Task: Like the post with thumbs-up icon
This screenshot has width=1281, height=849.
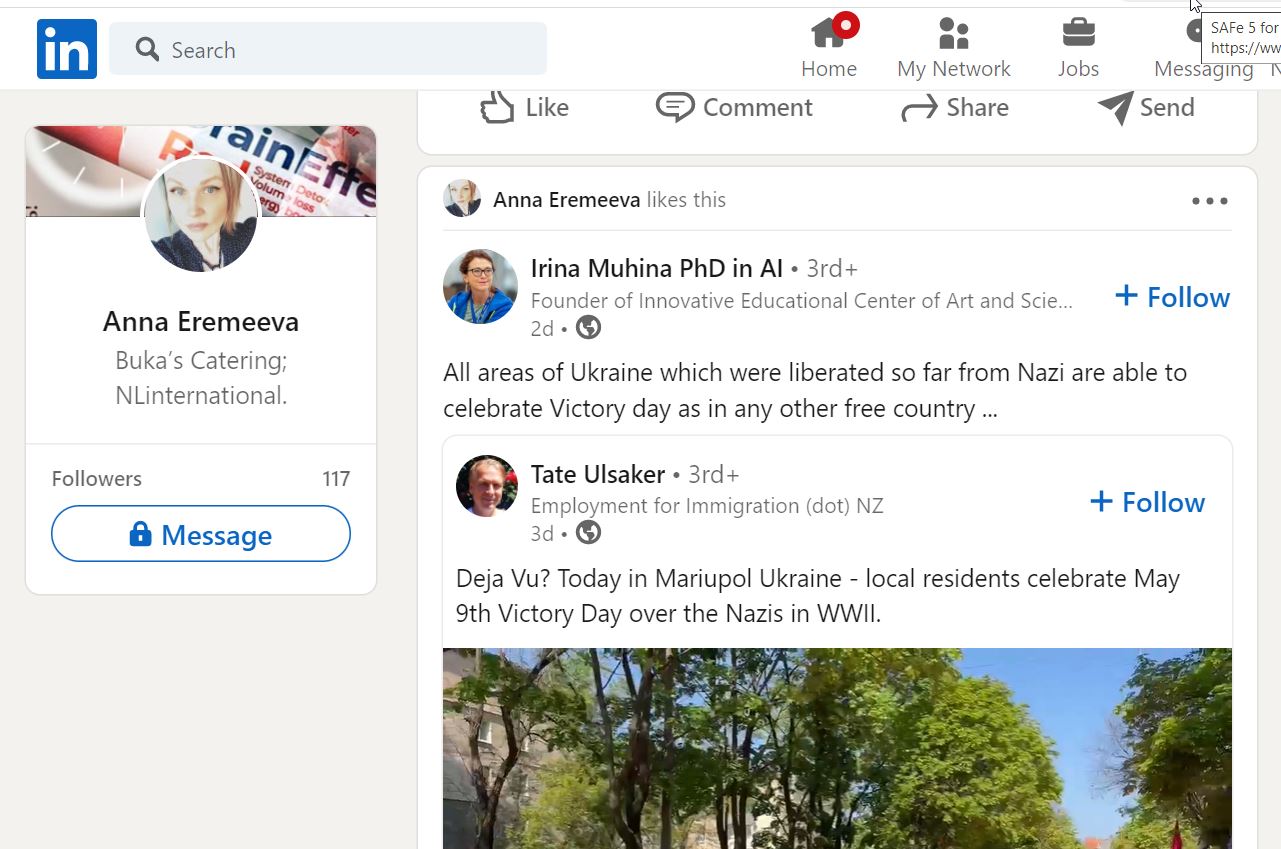Action: point(497,107)
